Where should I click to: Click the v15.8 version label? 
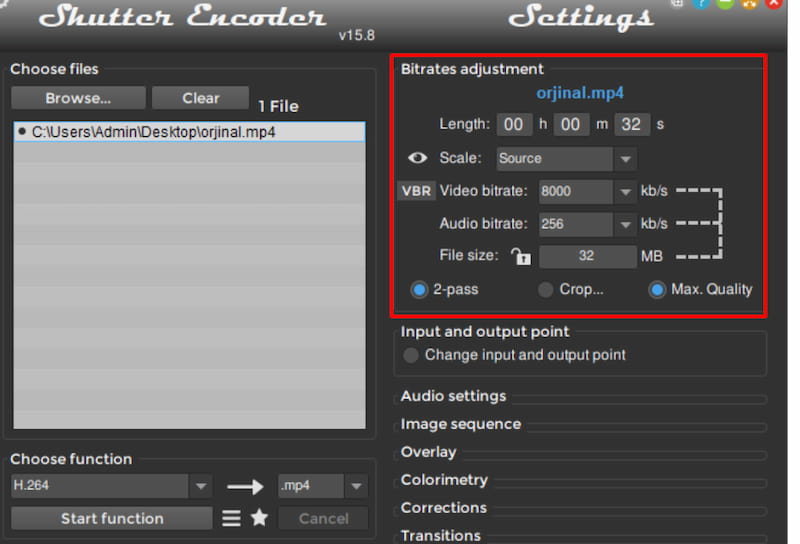click(x=357, y=35)
